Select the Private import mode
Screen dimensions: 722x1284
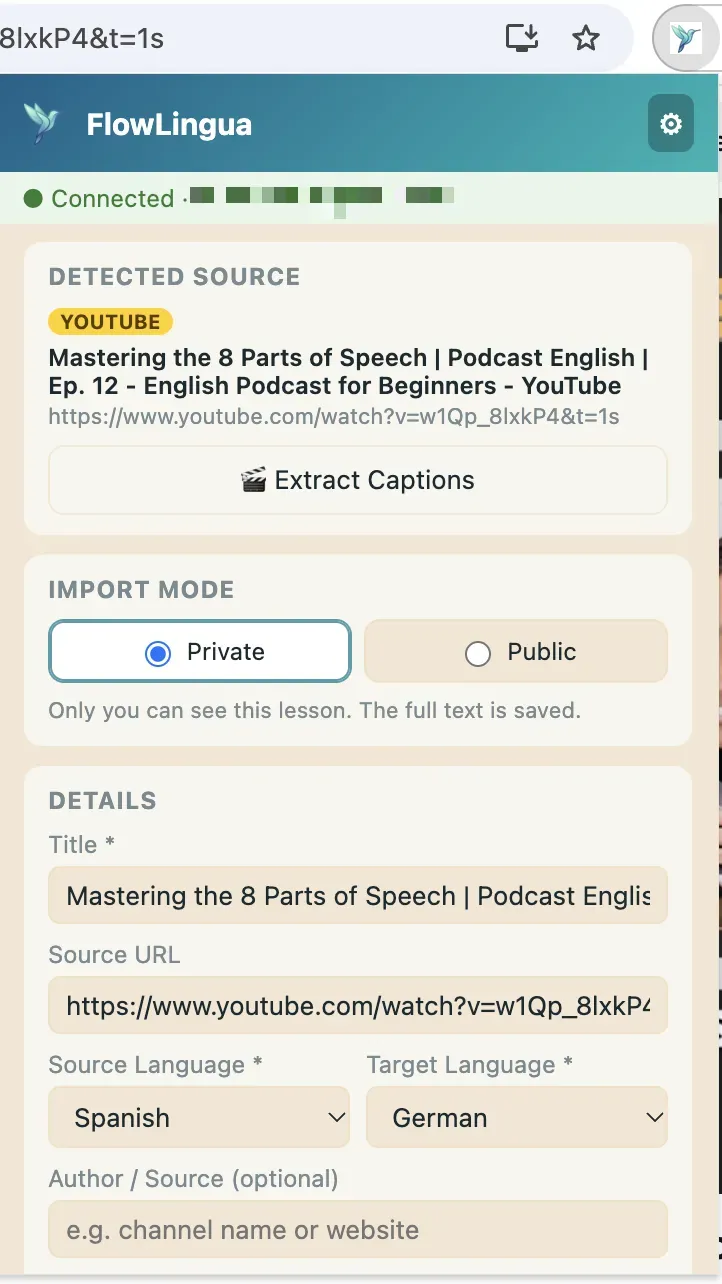[200, 652]
